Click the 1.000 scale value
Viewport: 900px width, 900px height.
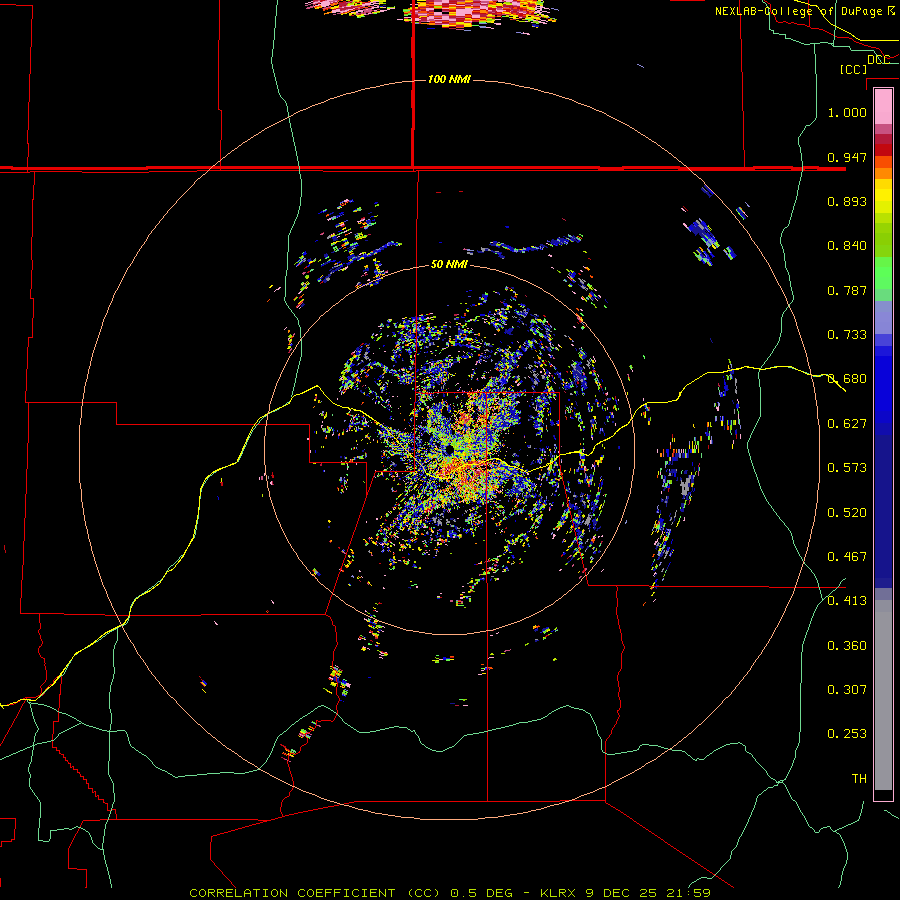[x=847, y=112]
